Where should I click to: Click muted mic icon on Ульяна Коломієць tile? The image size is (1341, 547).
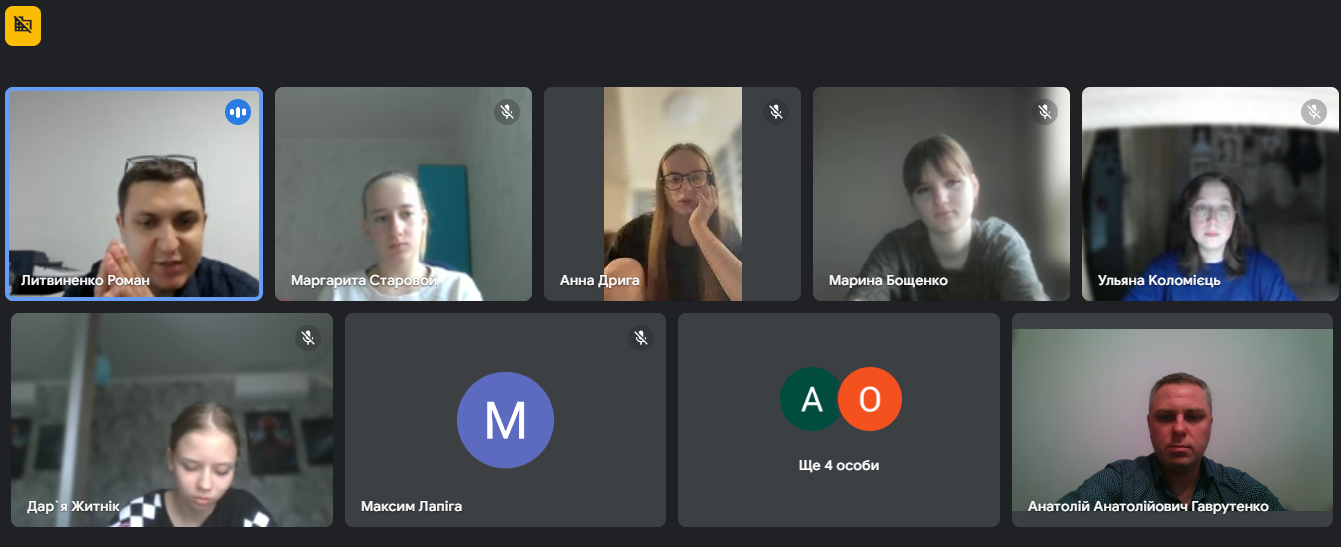1314,112
